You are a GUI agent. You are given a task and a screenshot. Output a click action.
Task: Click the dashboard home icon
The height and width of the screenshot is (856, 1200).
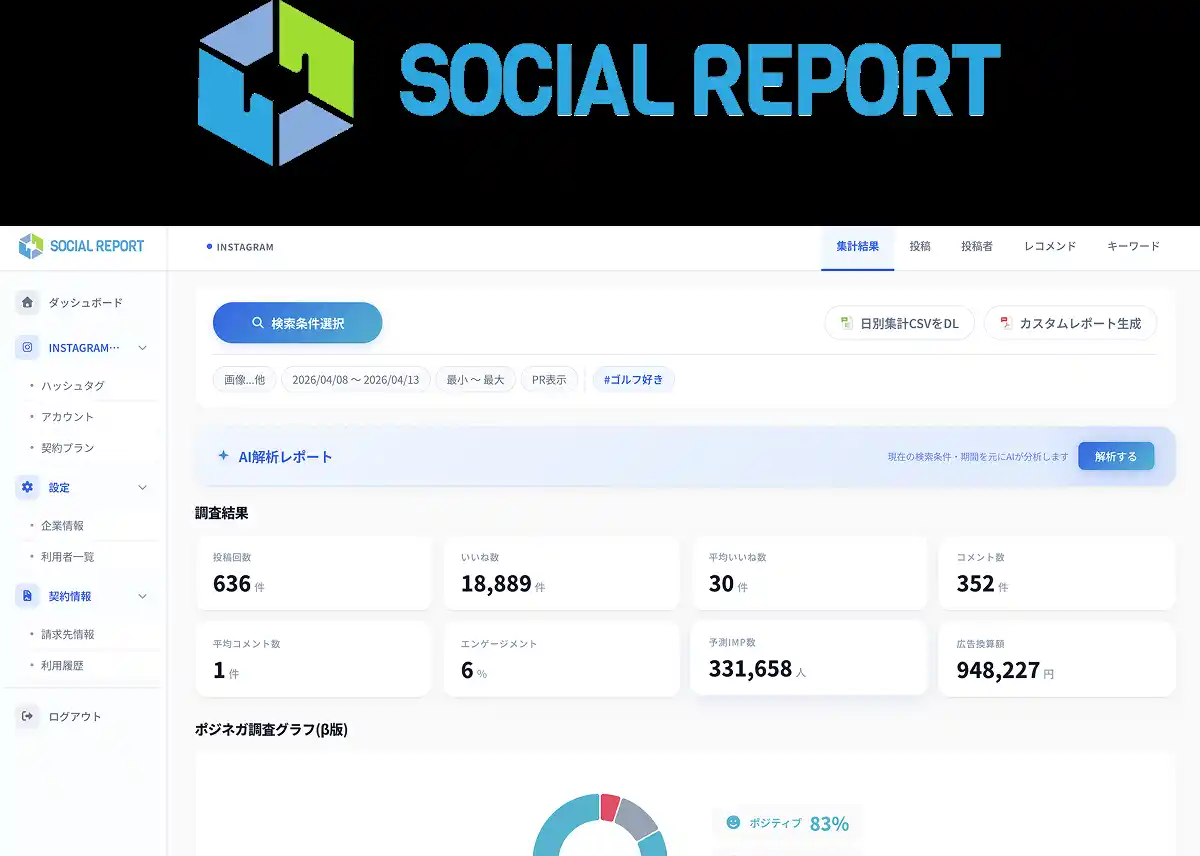(27, 302)
